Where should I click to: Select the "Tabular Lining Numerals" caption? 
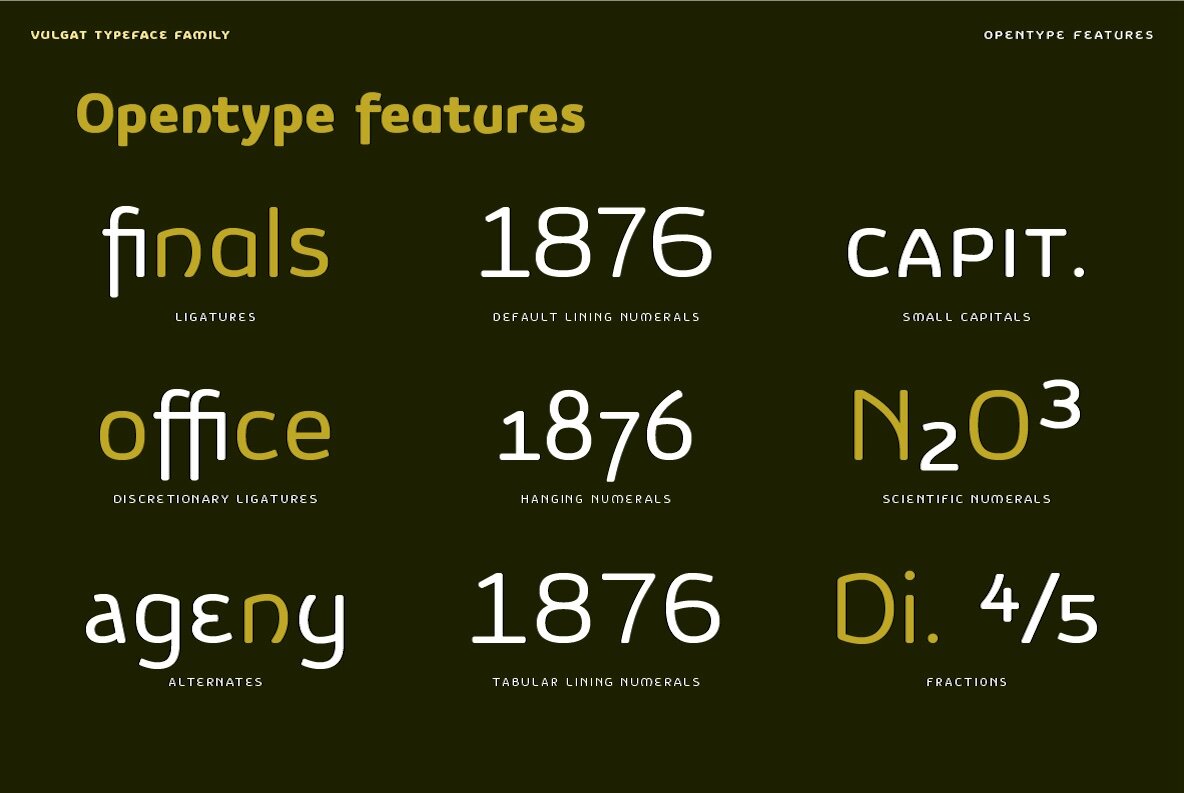click(x=596, y=682)
